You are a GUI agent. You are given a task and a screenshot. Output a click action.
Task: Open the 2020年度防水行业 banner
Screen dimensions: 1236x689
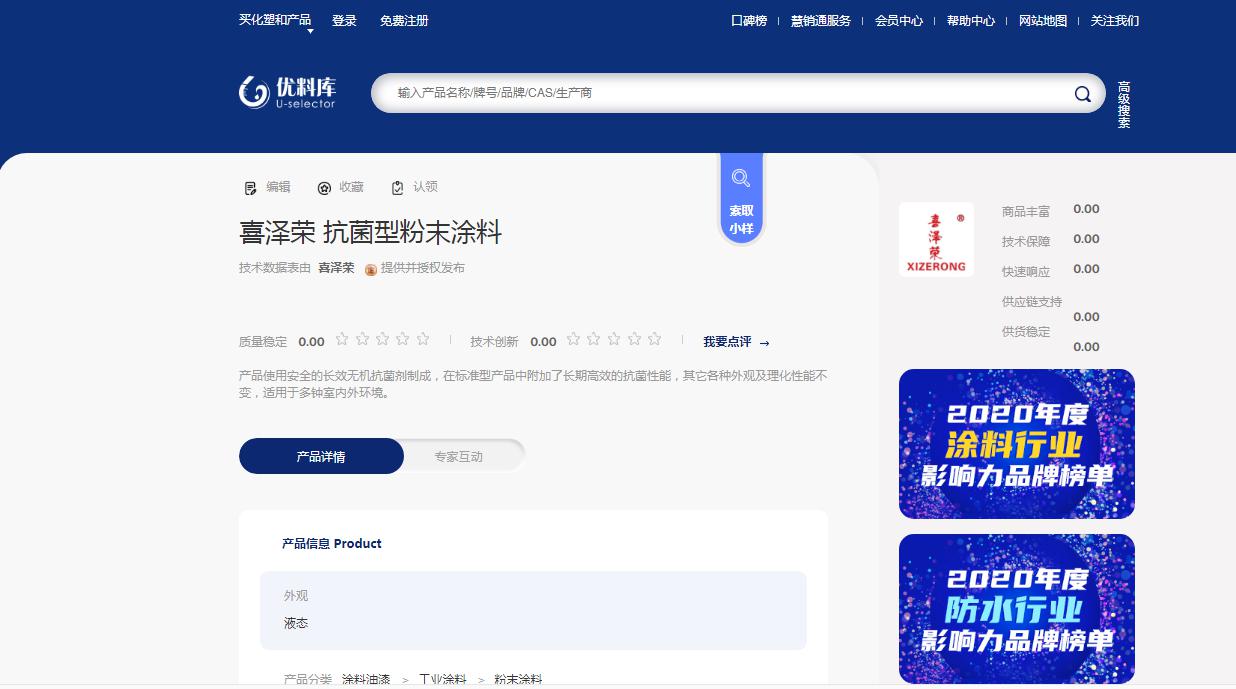[1017, 609]
